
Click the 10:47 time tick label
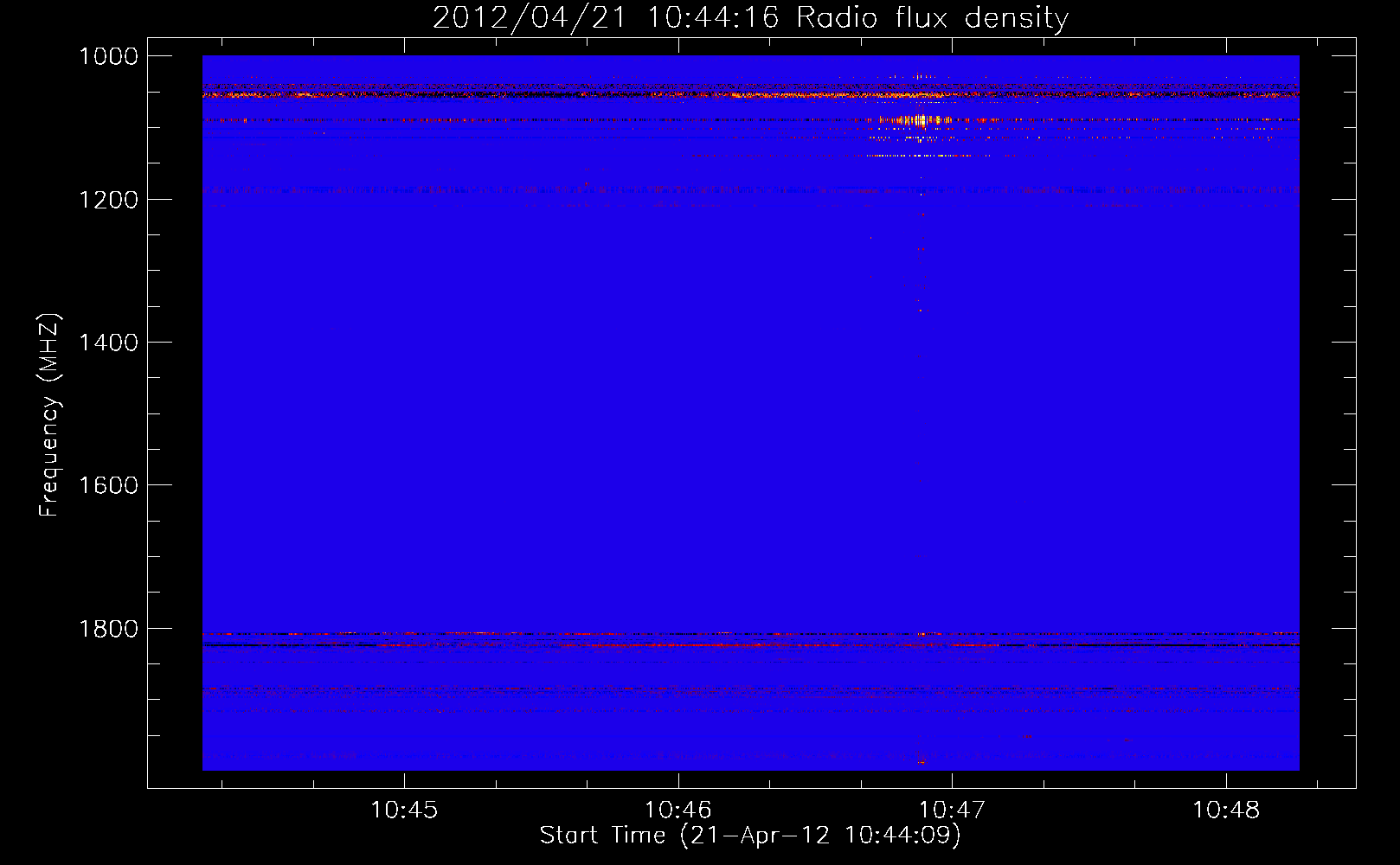(x=952, y=810)
